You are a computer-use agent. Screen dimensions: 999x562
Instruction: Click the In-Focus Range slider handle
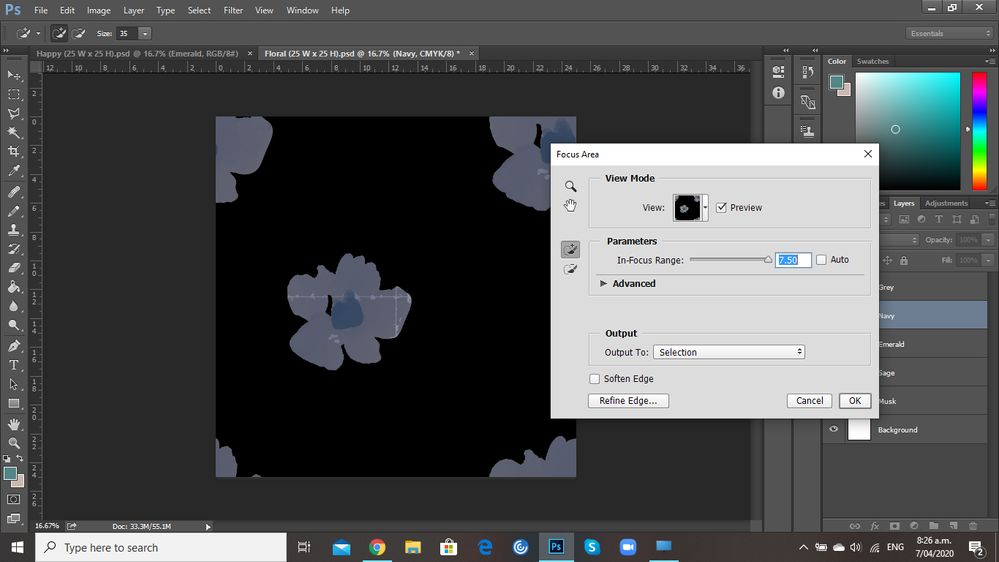coord(768,259)
